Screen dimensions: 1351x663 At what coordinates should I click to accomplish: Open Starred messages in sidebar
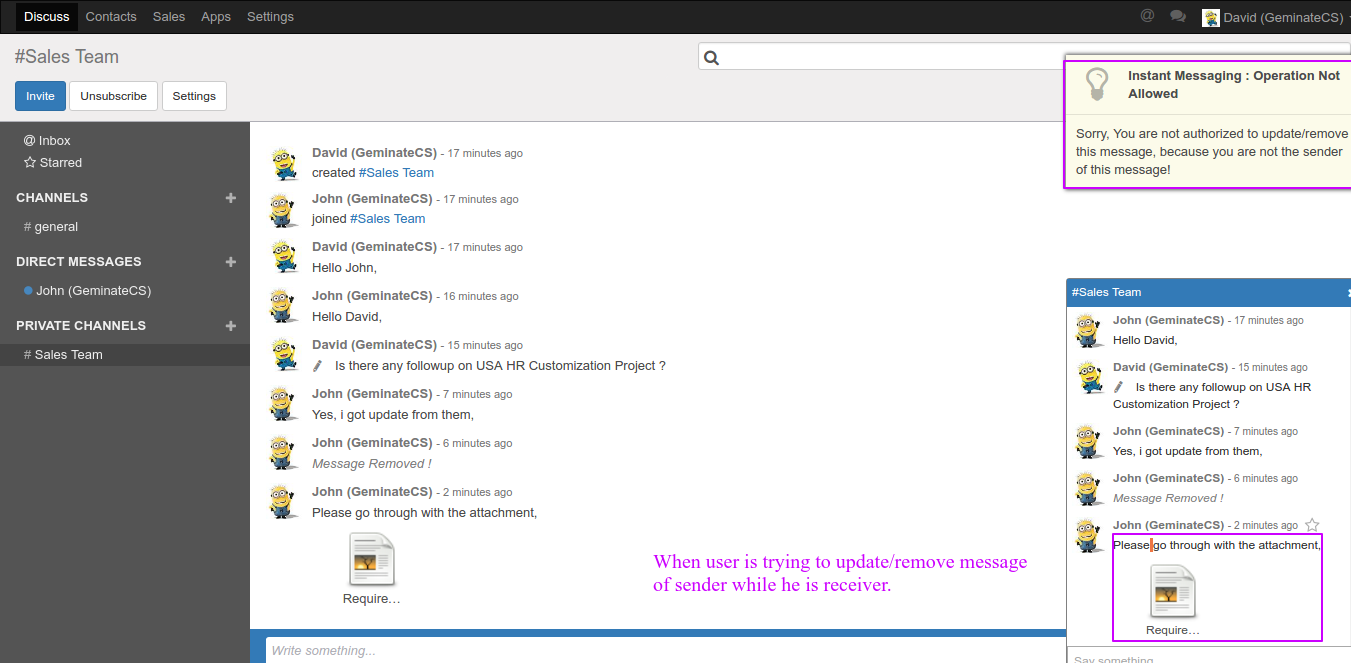(53, 163)
